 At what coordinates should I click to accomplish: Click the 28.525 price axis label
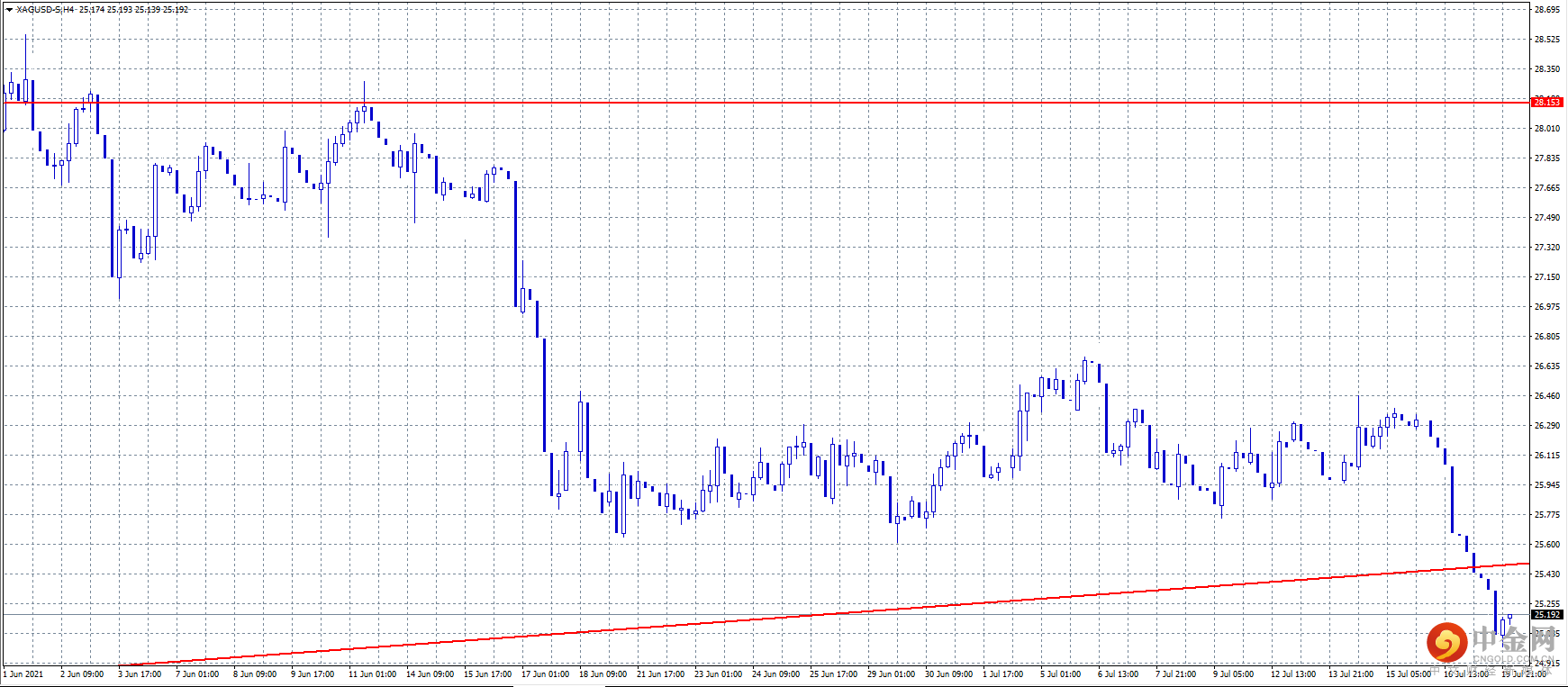click(x=1547, y=40)
